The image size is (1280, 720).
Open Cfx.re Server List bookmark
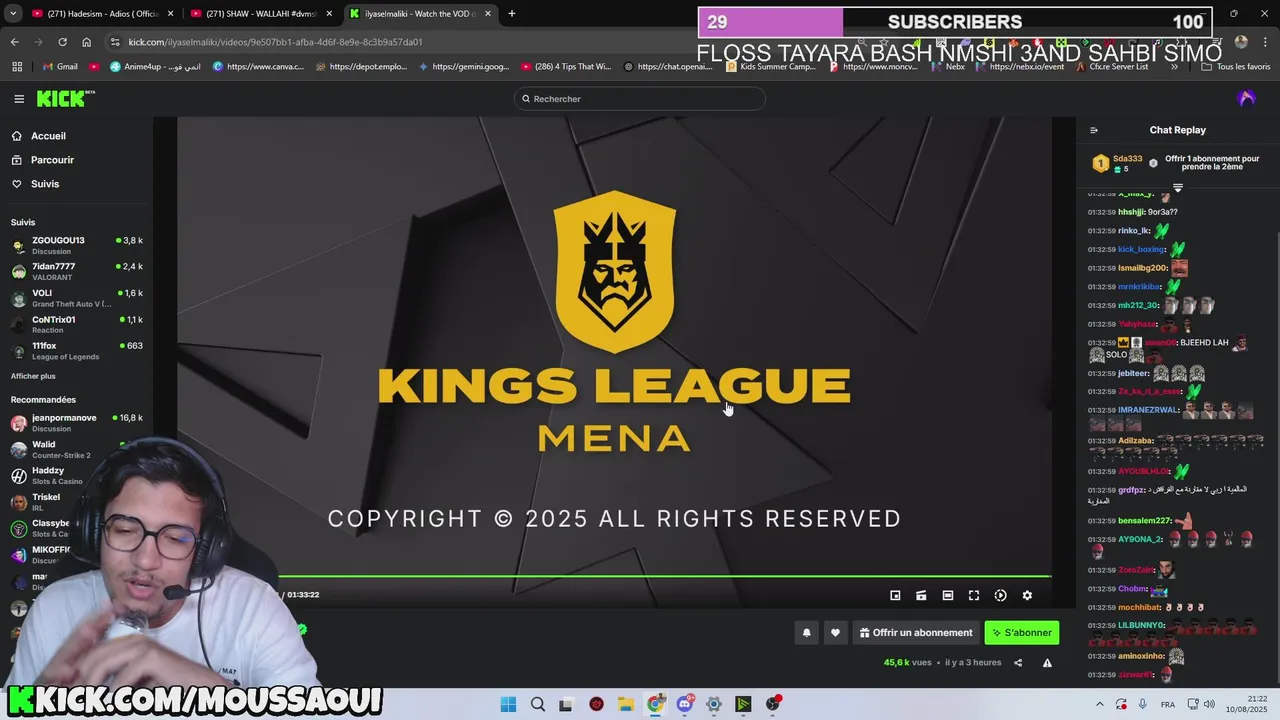point(1112,67)
